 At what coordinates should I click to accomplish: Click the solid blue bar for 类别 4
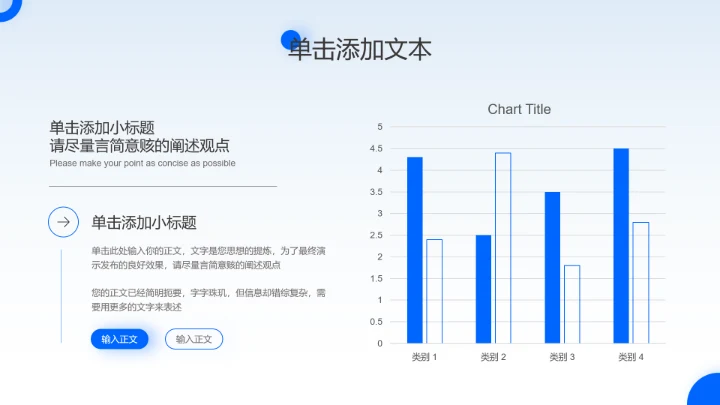coord(621,246)
